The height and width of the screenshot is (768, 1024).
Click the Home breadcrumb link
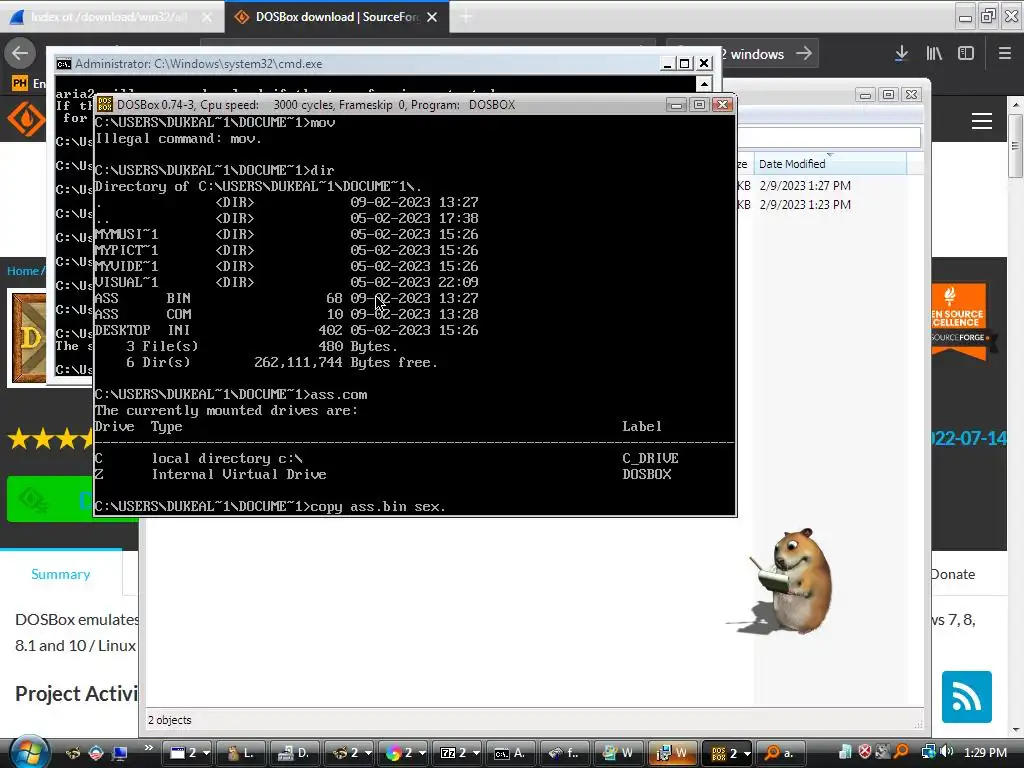[x=23, y=270]
